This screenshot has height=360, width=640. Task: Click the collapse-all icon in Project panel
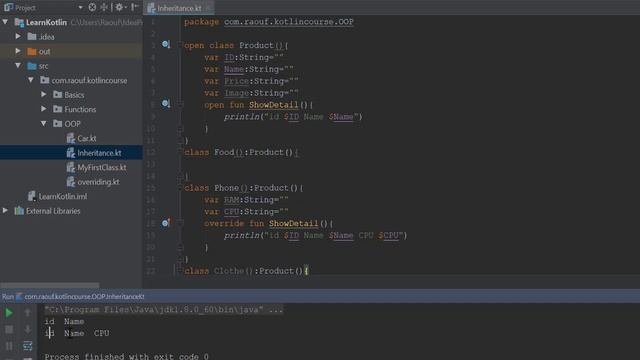pos(104,7)
